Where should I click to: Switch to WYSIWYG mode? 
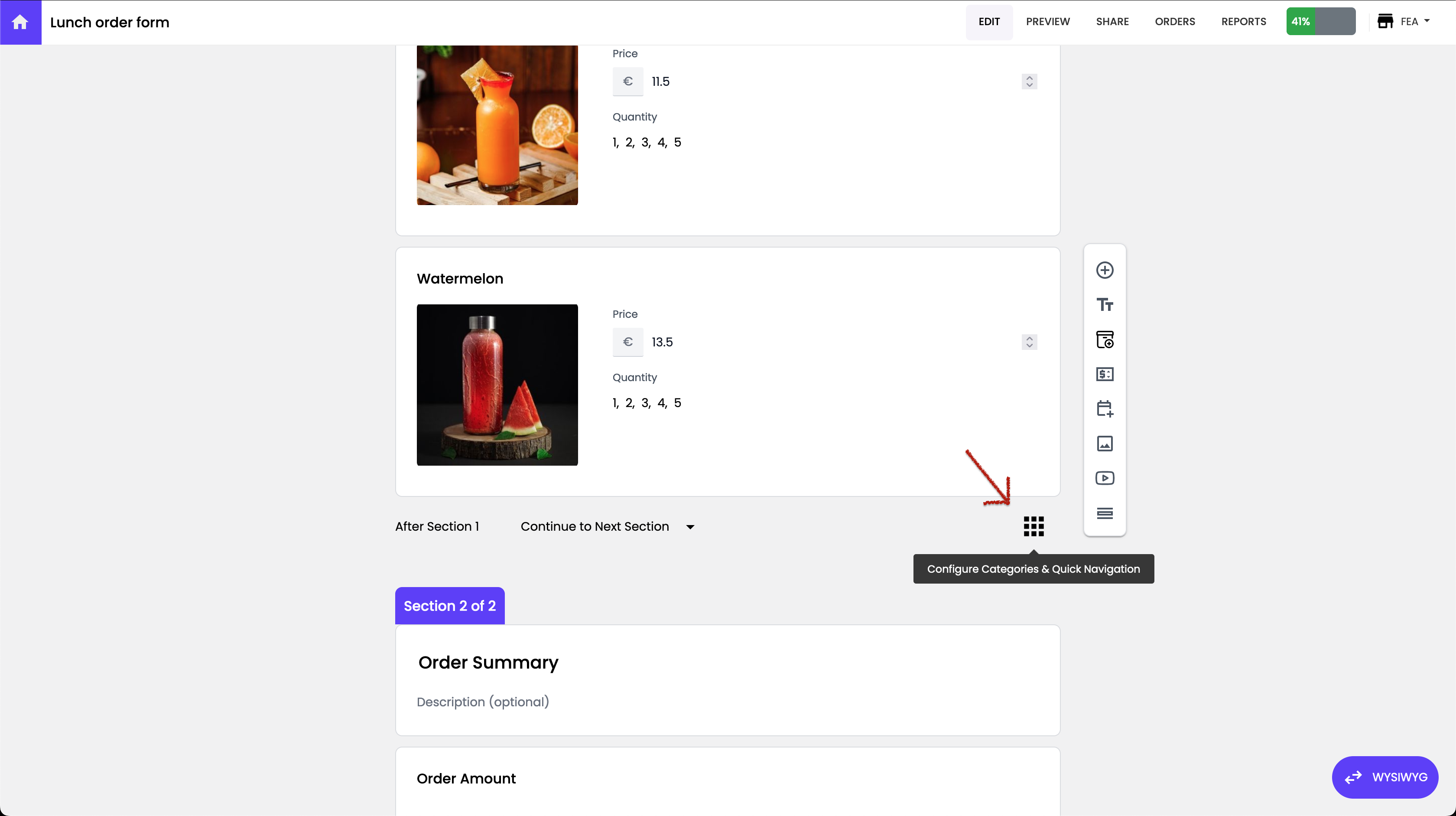click(x=1385, y=777)
